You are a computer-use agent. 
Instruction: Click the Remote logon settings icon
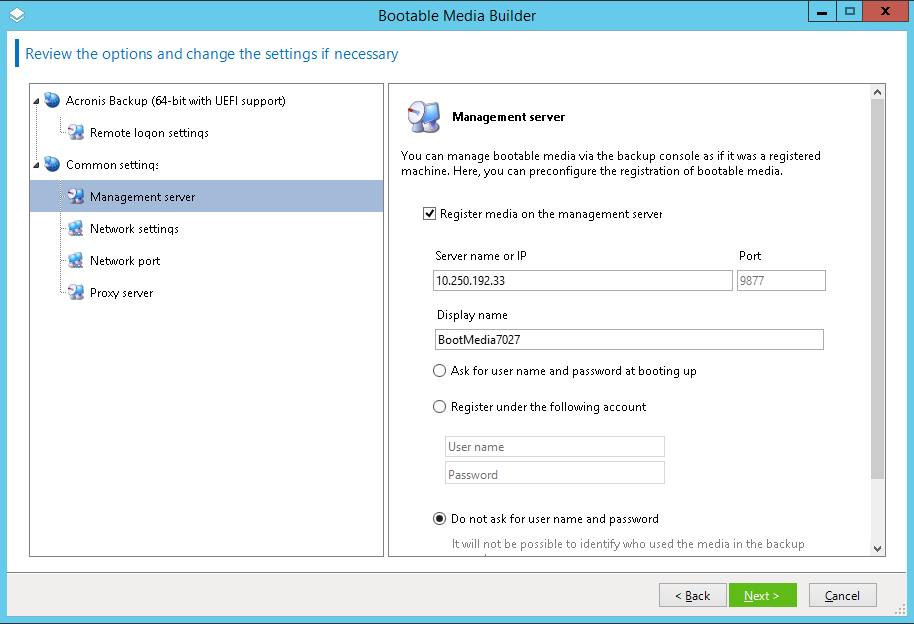76,132
